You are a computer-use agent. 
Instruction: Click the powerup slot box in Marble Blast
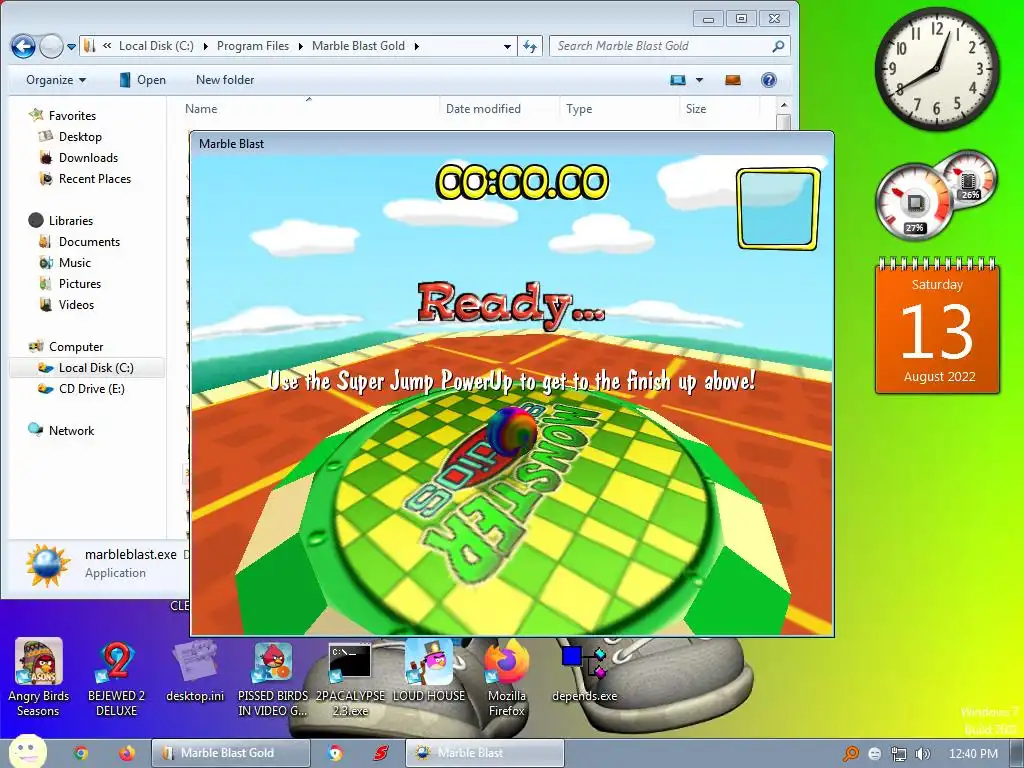(778, 209)
